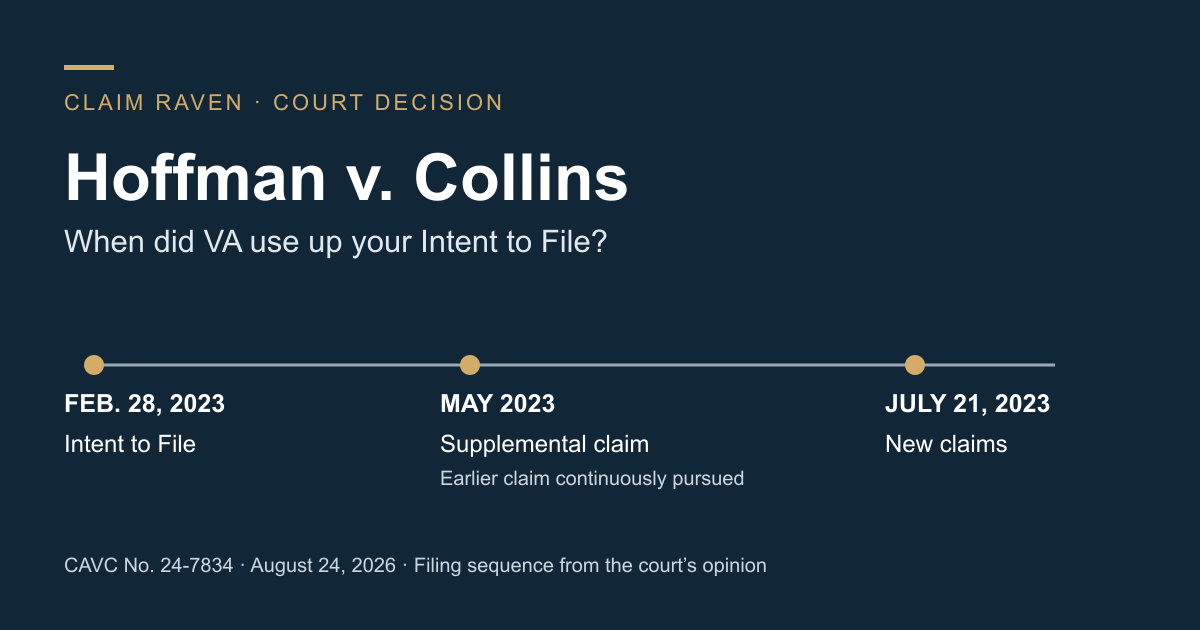Click the gold accent bar above header

point(89,67)
